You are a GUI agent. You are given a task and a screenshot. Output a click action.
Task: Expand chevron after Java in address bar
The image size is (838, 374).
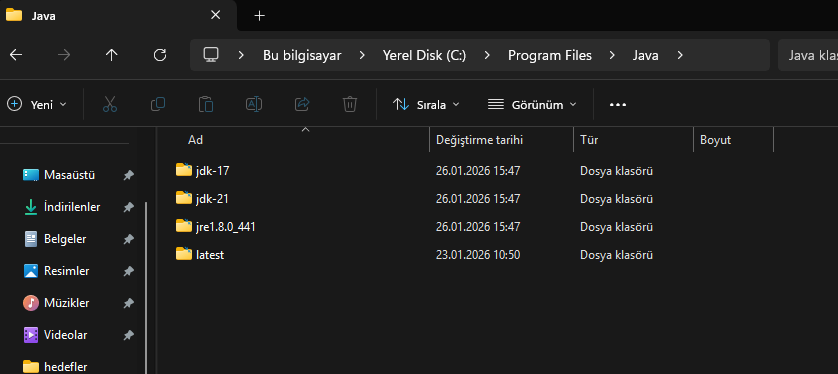tap(680, 55)
